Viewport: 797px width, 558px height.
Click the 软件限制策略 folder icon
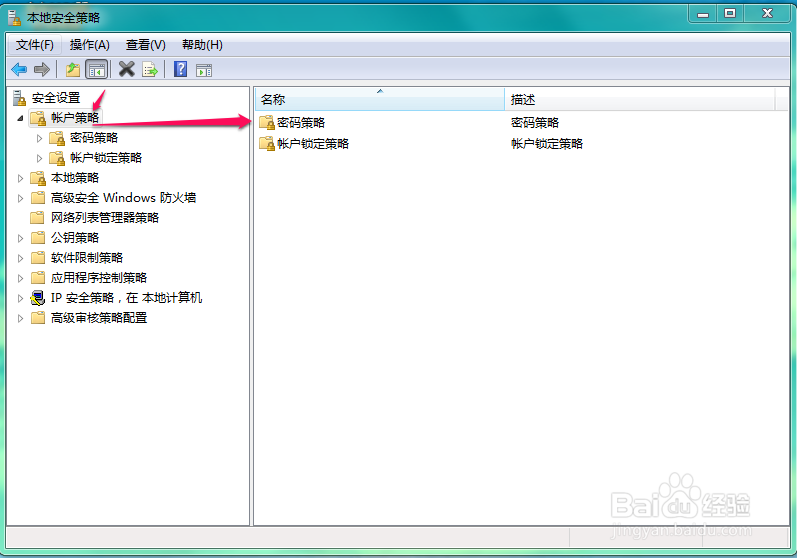tap(38, 258)
